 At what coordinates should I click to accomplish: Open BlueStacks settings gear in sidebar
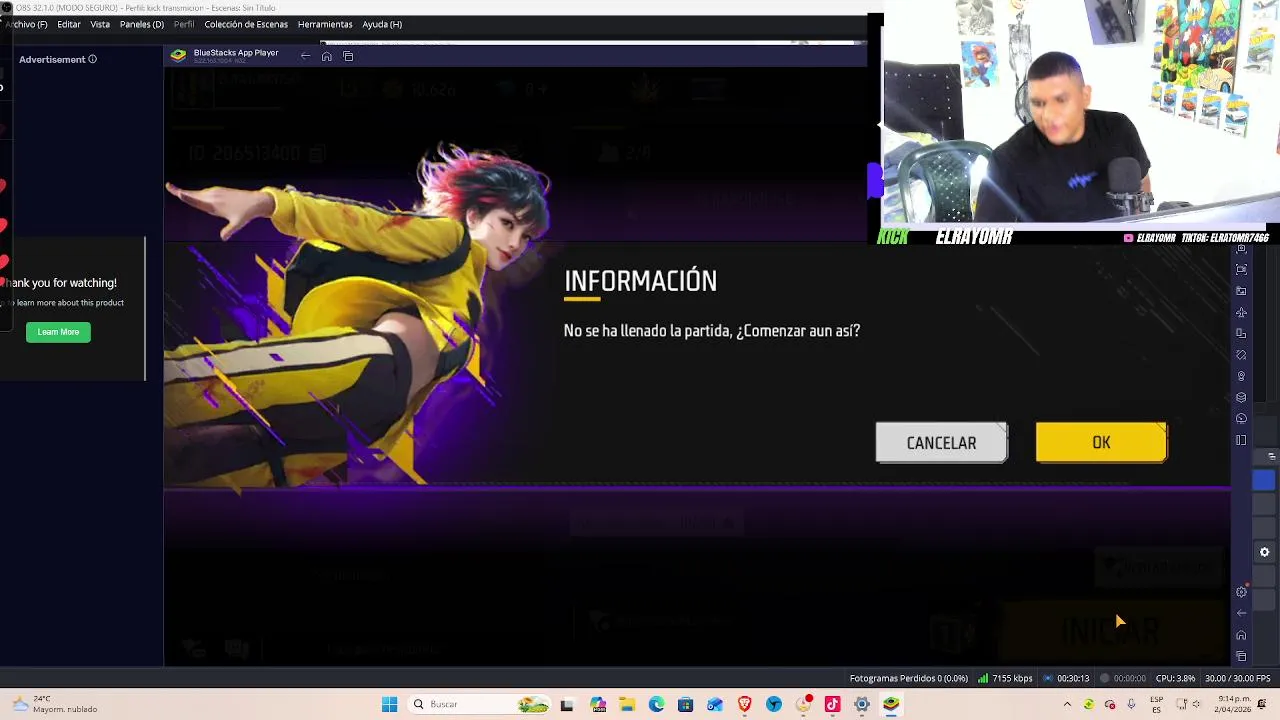coord(1241,591)
